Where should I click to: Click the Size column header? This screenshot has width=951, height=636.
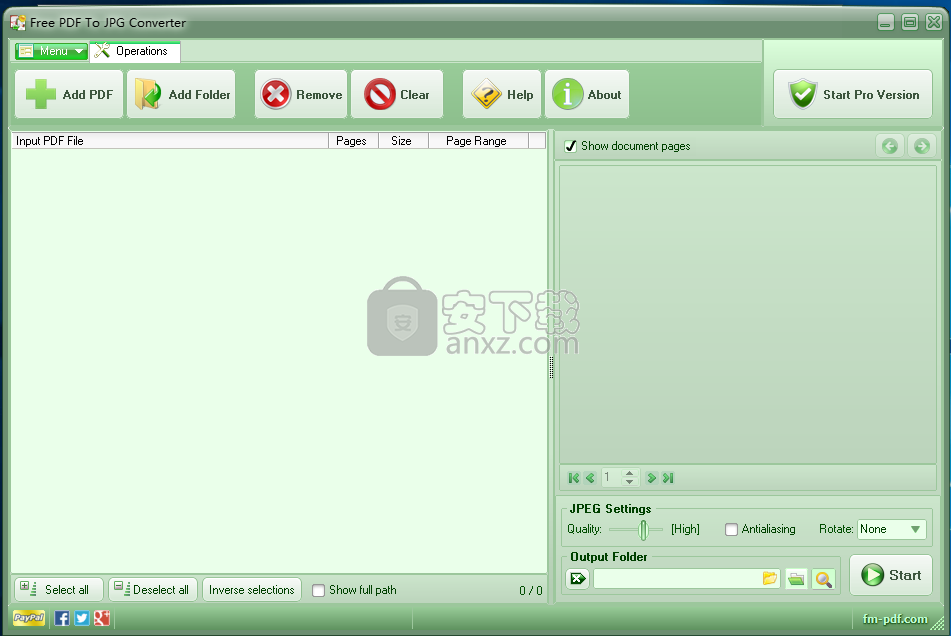[403, 141]
